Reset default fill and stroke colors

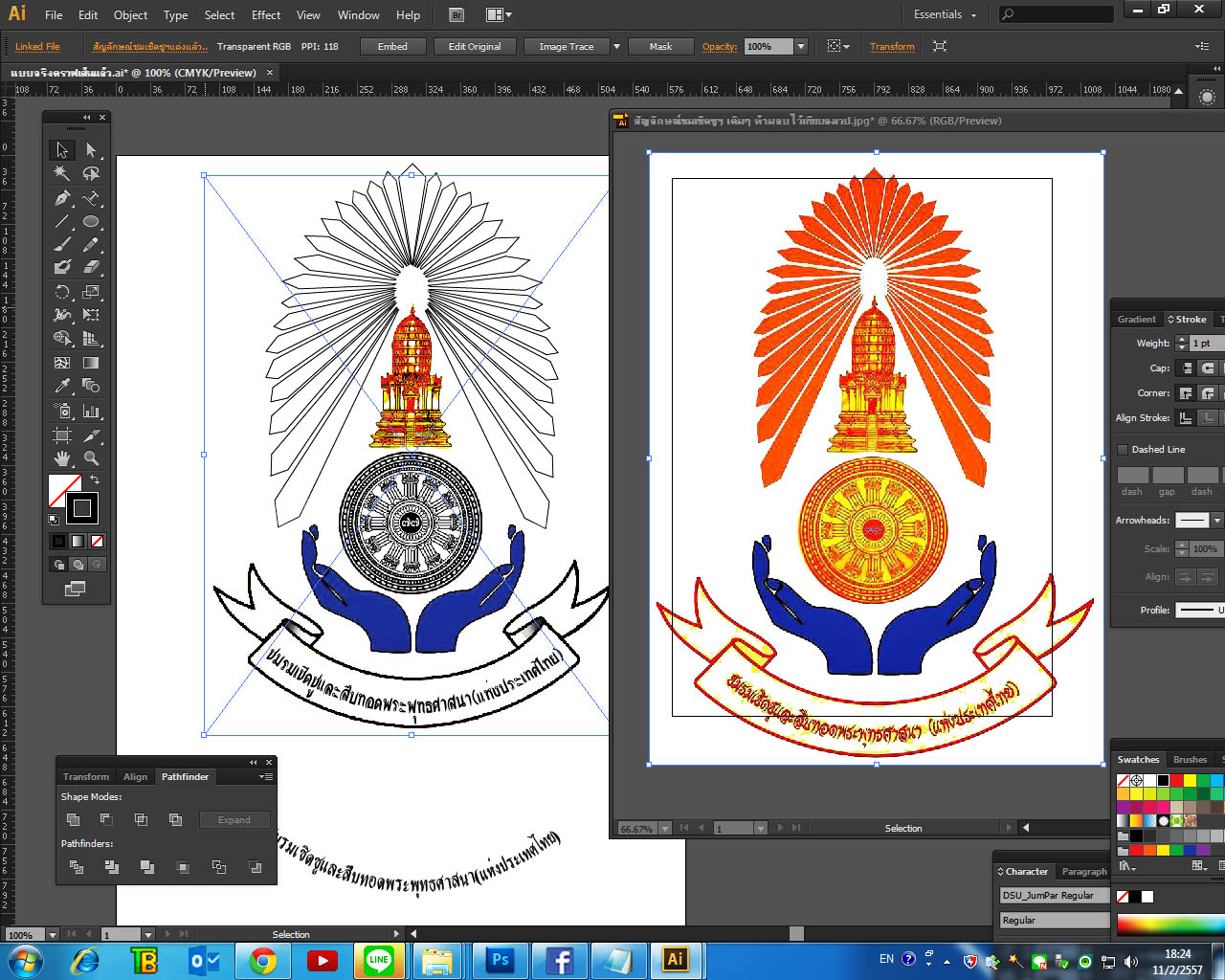54,520
